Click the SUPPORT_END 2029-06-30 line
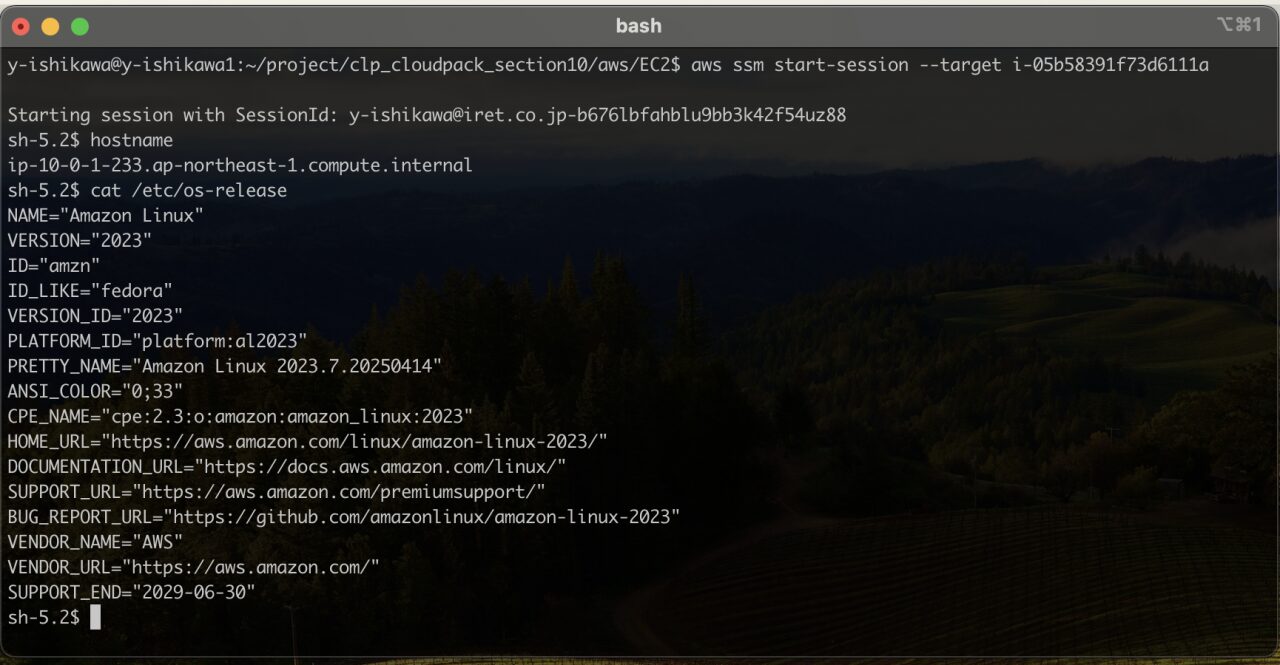Image resolution: width=1280 pixels, height=665 pixels. 131,592
